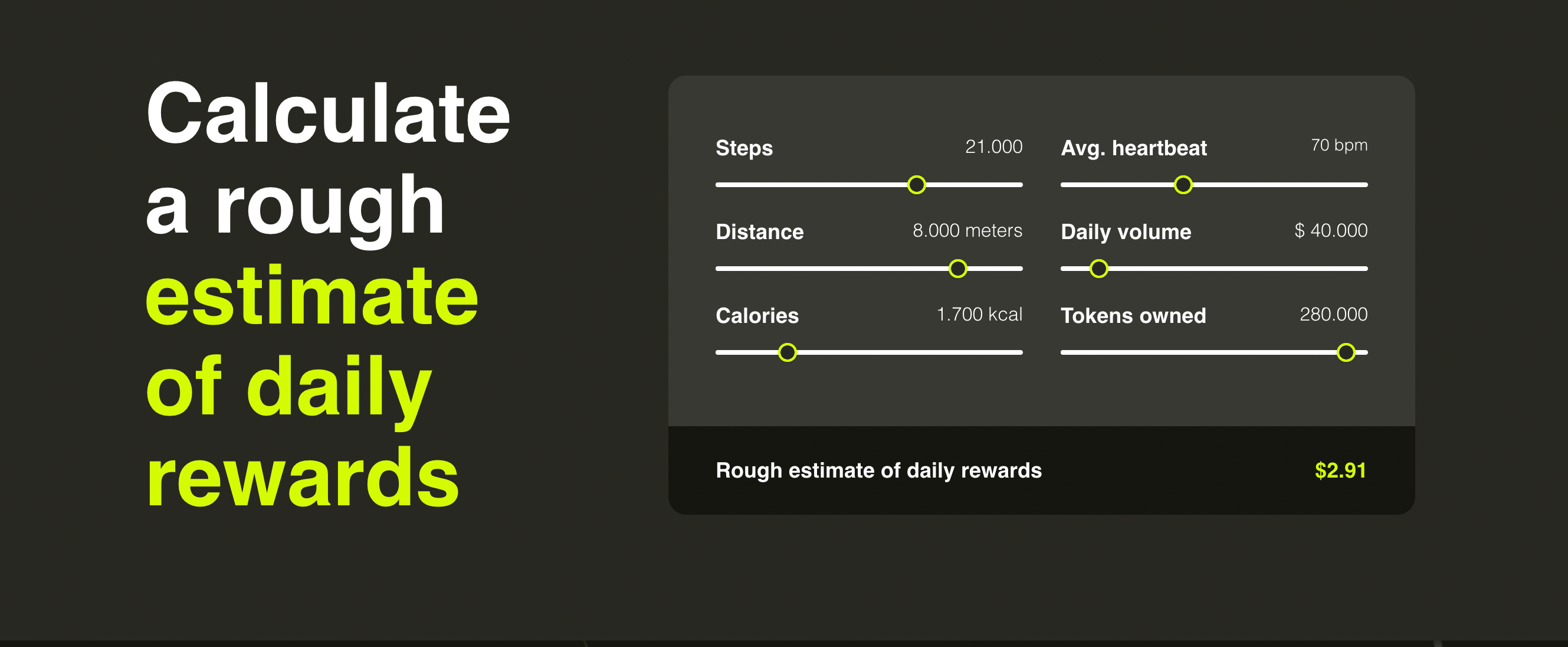
Task: Click the $2.91 rewards result
Action: pyautogui.click(x=1340, y=470)
